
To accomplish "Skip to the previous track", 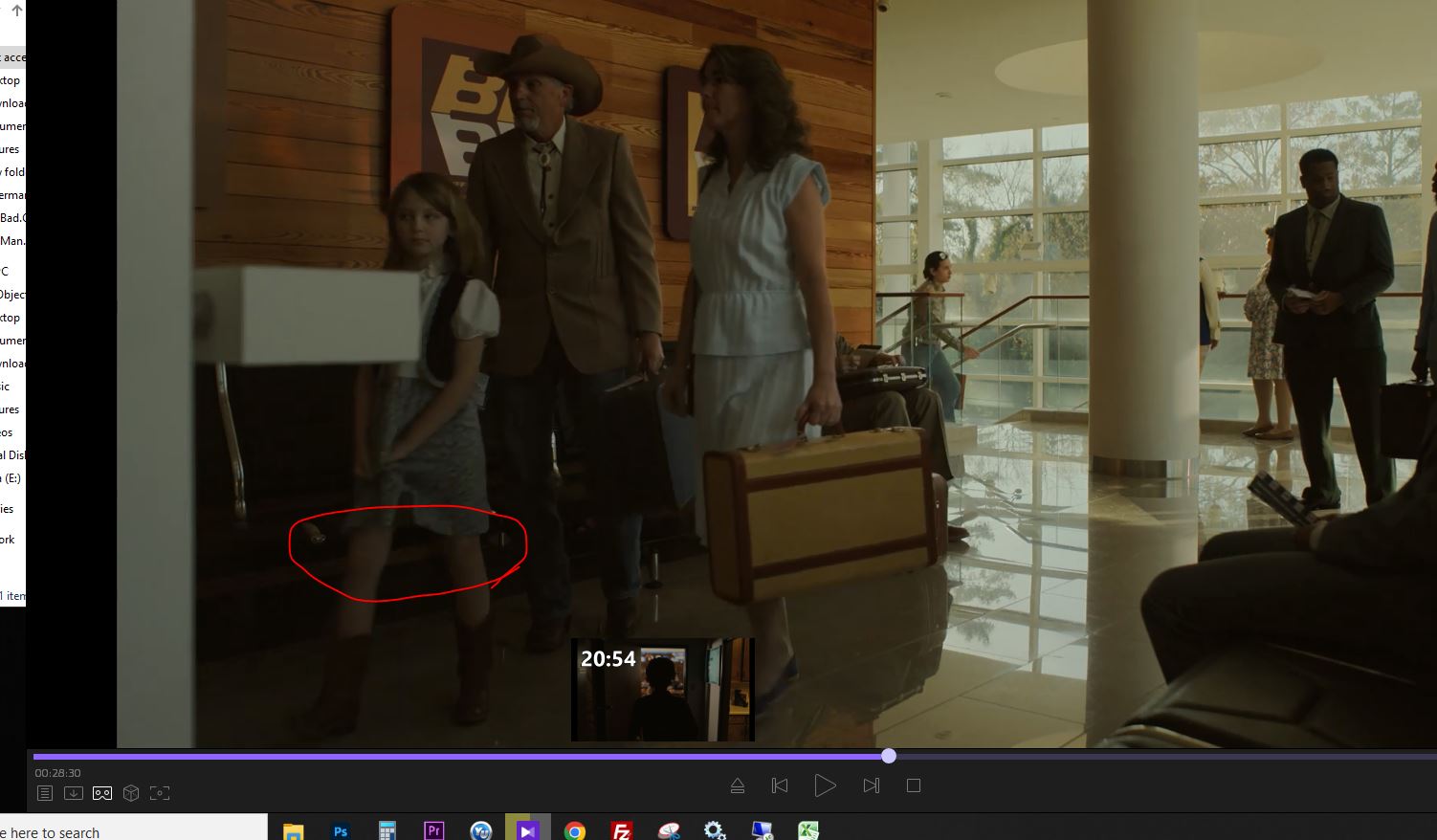I will point(780,785).
